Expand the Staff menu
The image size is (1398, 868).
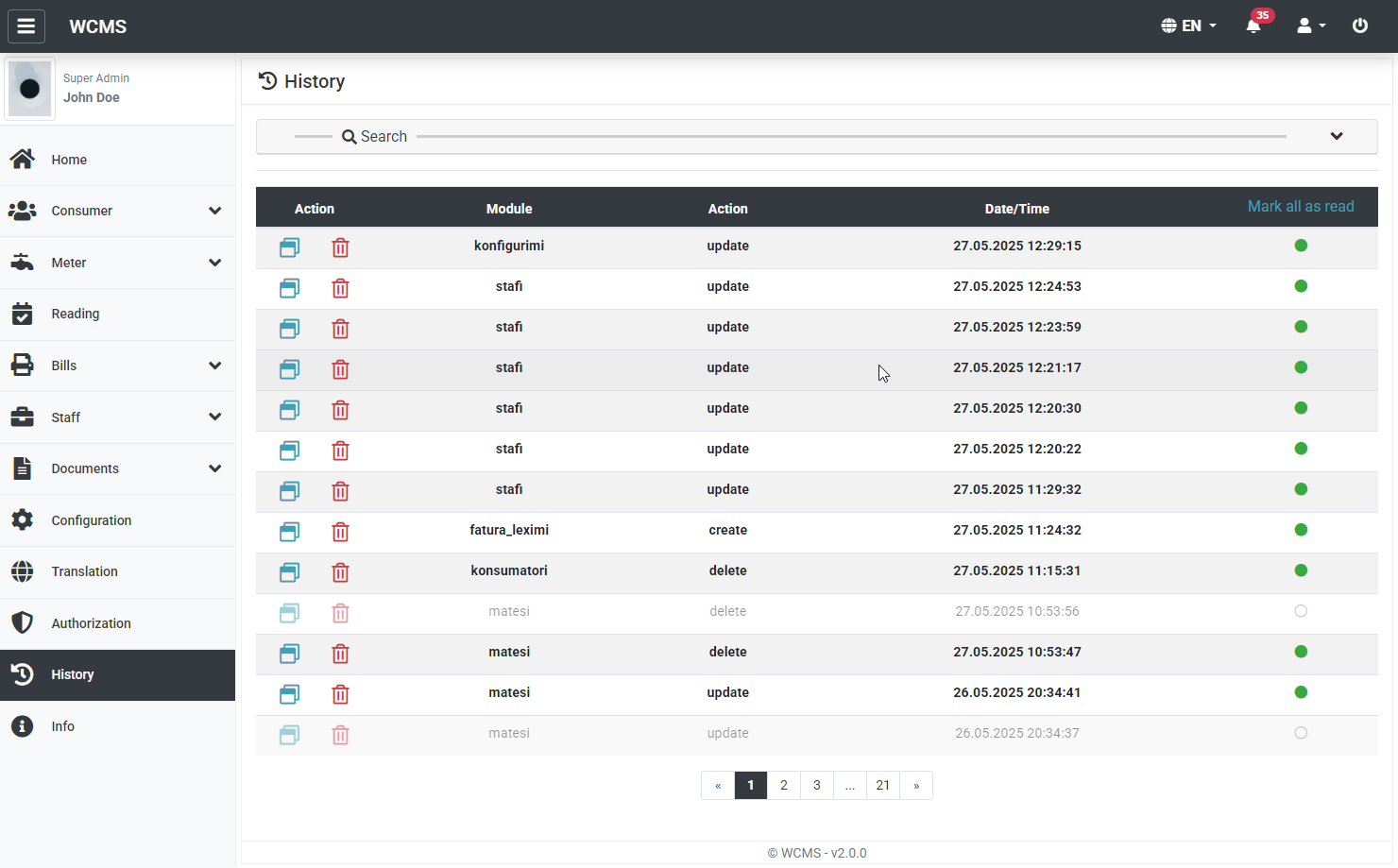pyautogui.click(x=117, y=417)
